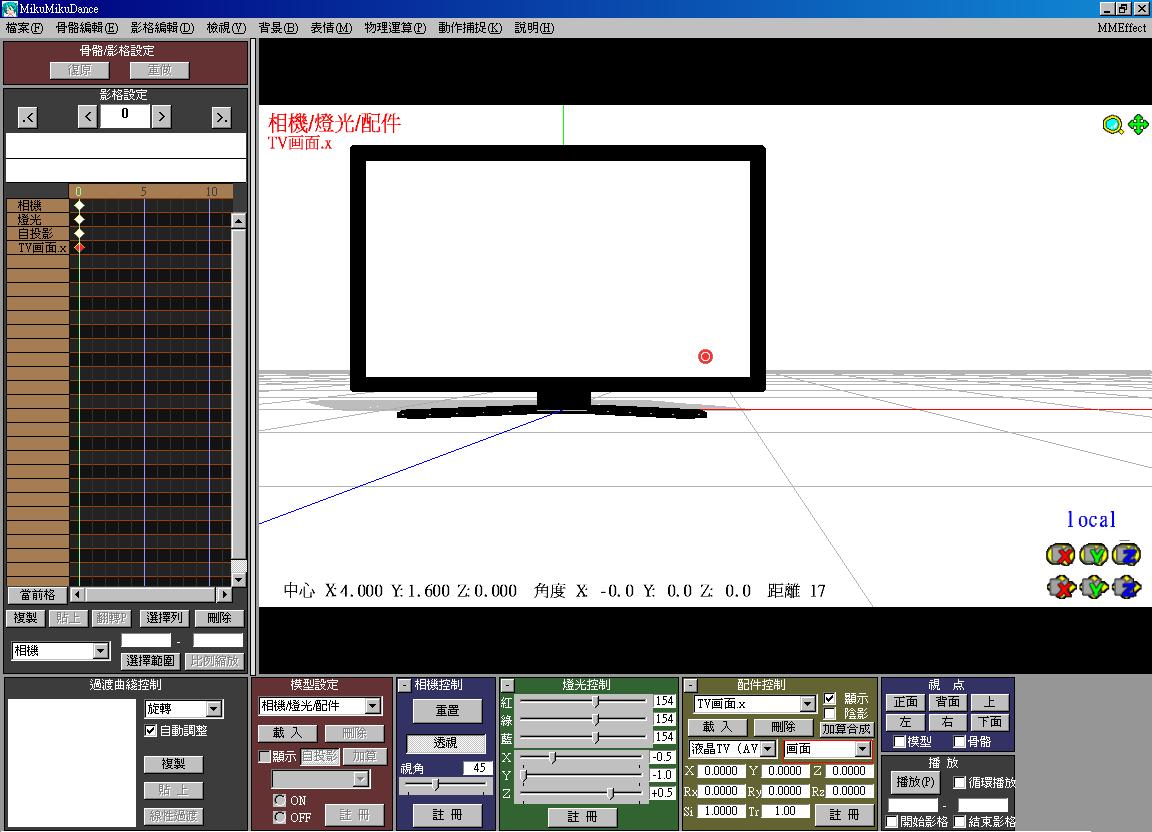Image resolution: width=1152 pixels, height=832 pixels.
Task: Click the green four-arrow pan view icon
Action: tap(1138, 125)
